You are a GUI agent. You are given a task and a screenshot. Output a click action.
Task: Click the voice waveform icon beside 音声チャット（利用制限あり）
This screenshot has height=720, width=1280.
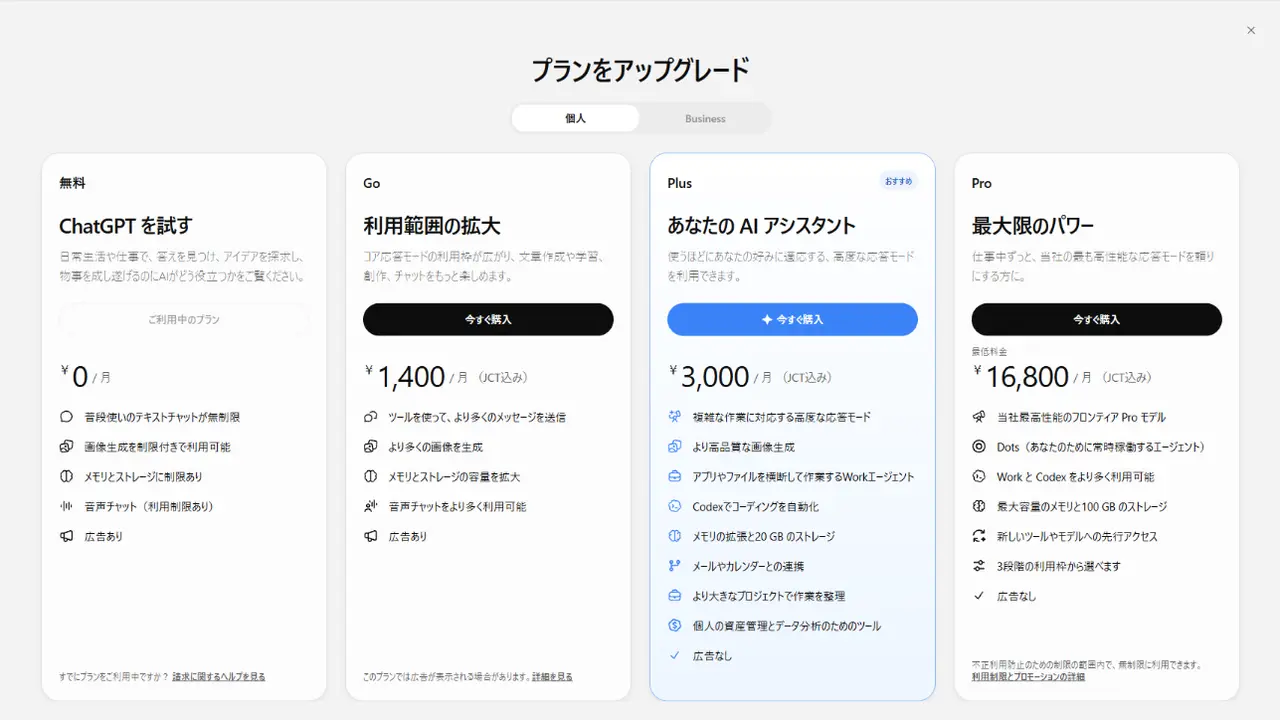click(x=67, y=507)
